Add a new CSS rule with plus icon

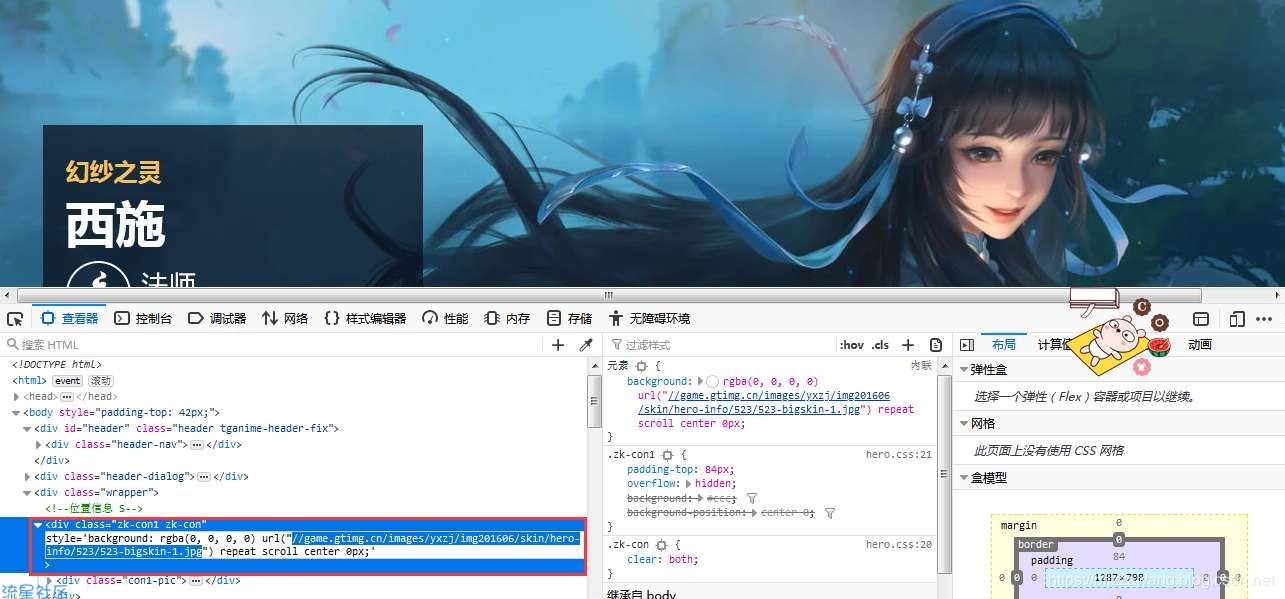click(x=908, y=344)
